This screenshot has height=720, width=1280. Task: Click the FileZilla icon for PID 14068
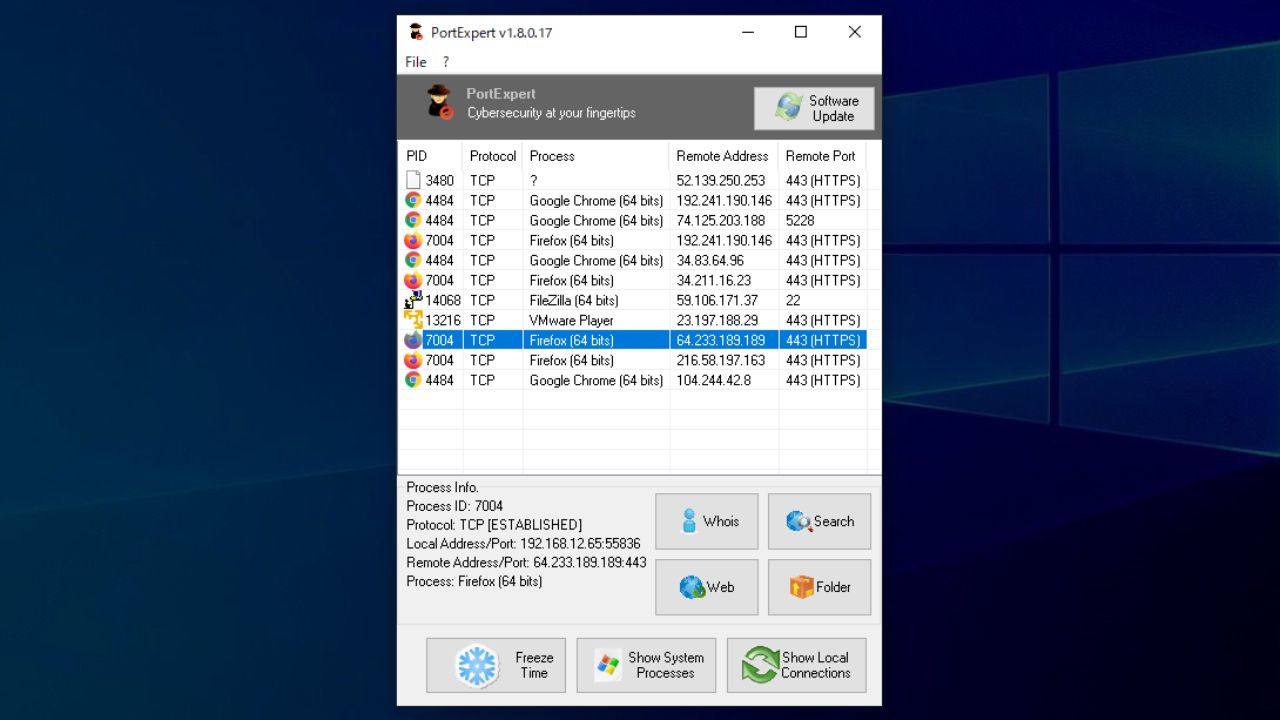[x=413, y=300]
